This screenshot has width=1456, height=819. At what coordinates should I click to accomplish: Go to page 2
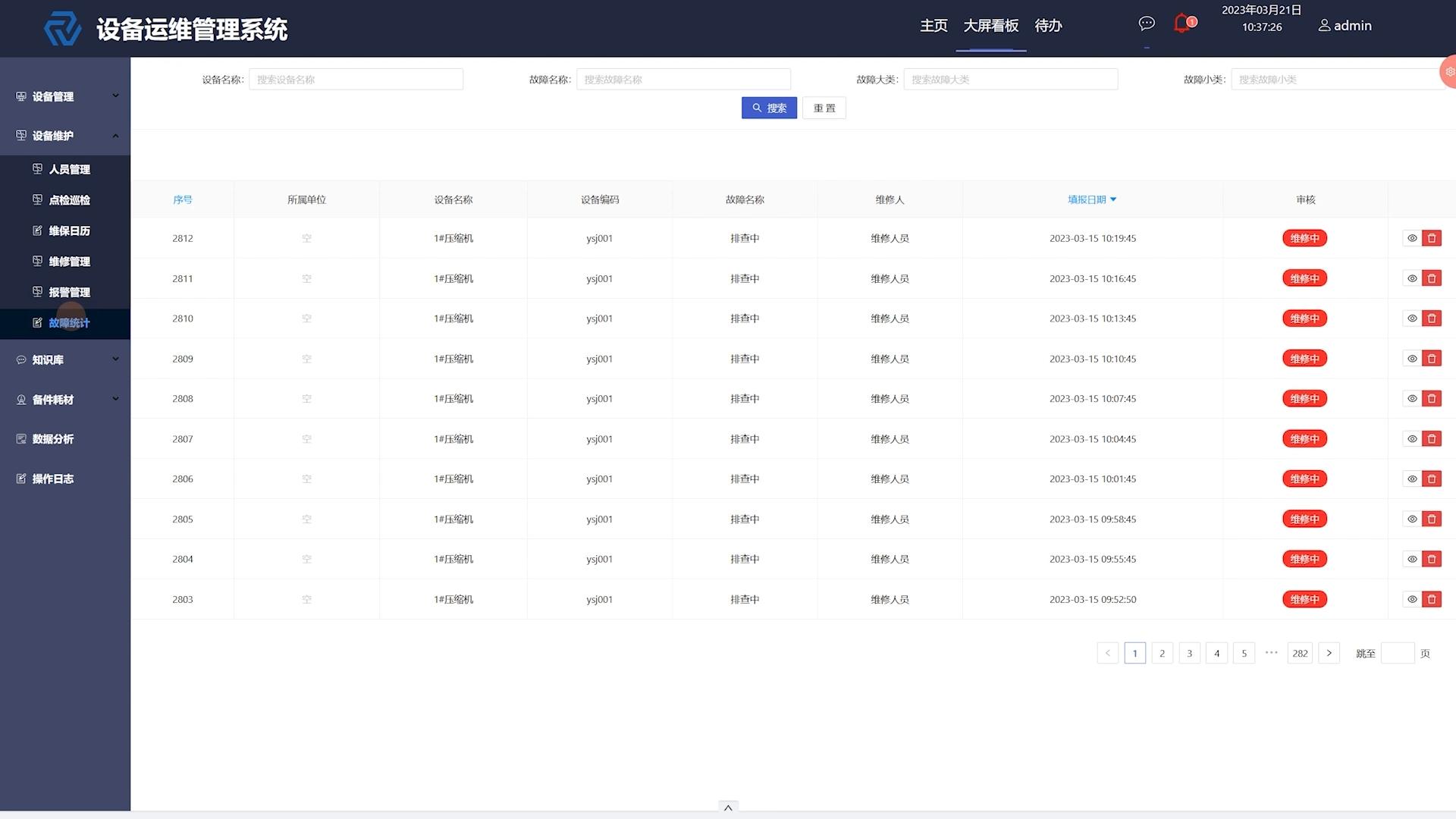(x=1162, y=653)
